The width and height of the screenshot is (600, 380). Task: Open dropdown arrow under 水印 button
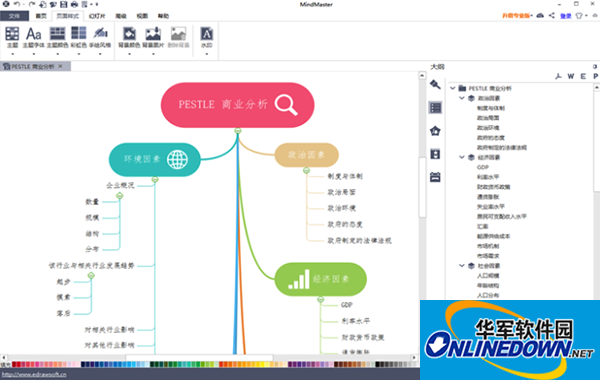tap(207, 54)
